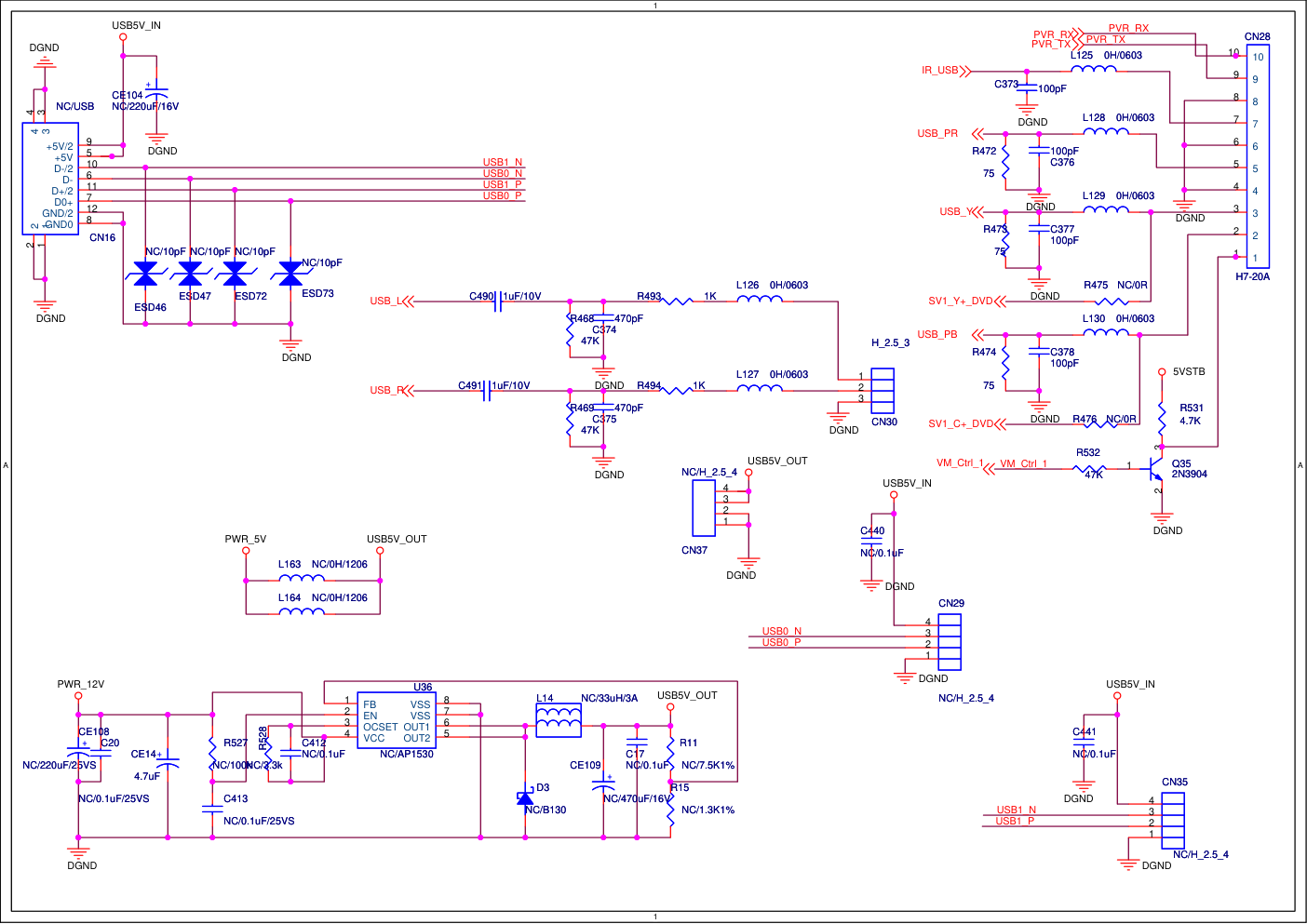Image resolution: width=1307 pixels, height=924 pixels.
Task: Select the ESD47 protection diode symbol
Action: (x=190, y=274)
